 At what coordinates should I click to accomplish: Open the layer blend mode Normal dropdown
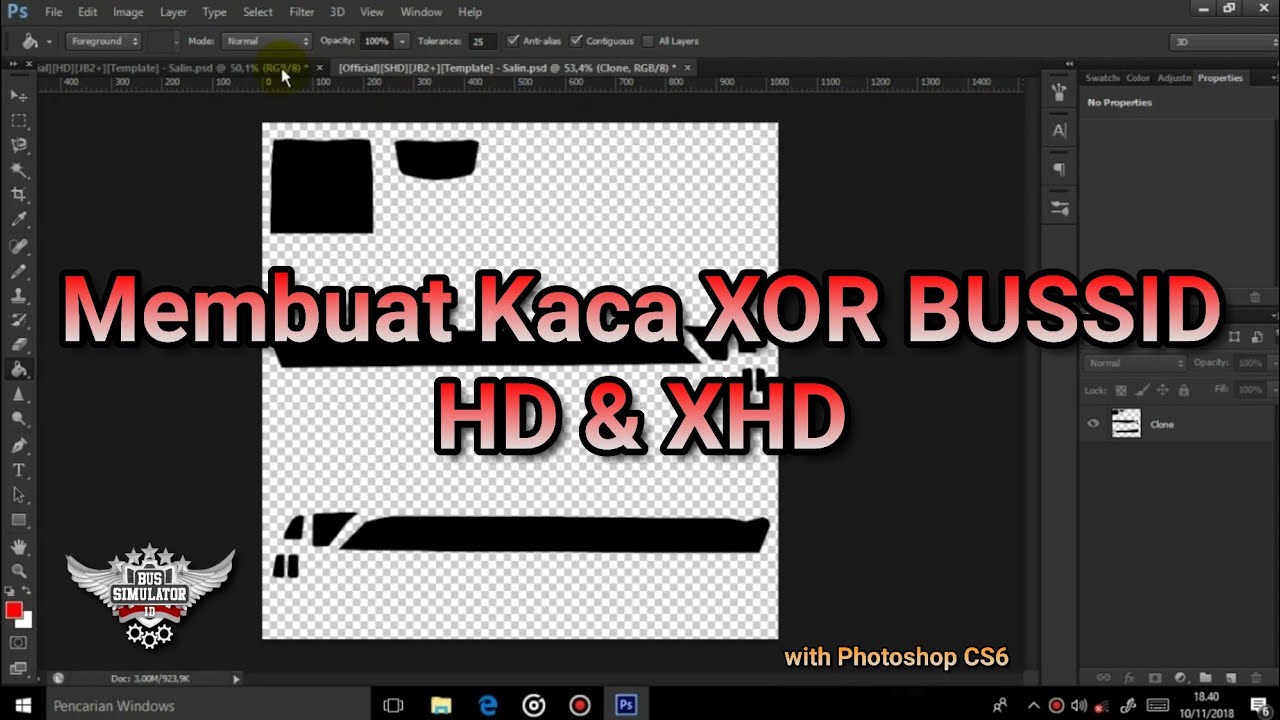pos(1136,363)
